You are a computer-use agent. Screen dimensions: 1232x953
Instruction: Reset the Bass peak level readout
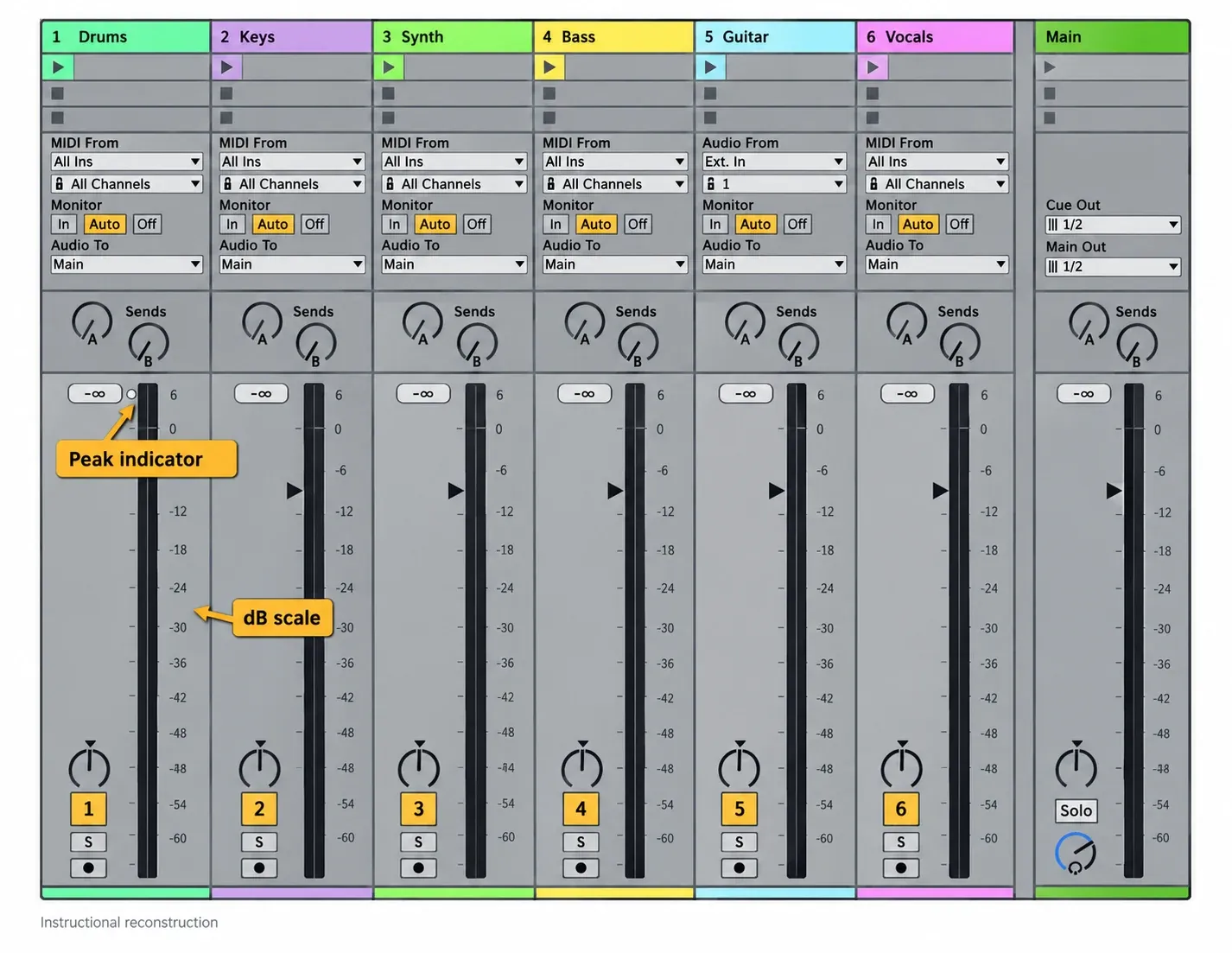pos(585,394)
